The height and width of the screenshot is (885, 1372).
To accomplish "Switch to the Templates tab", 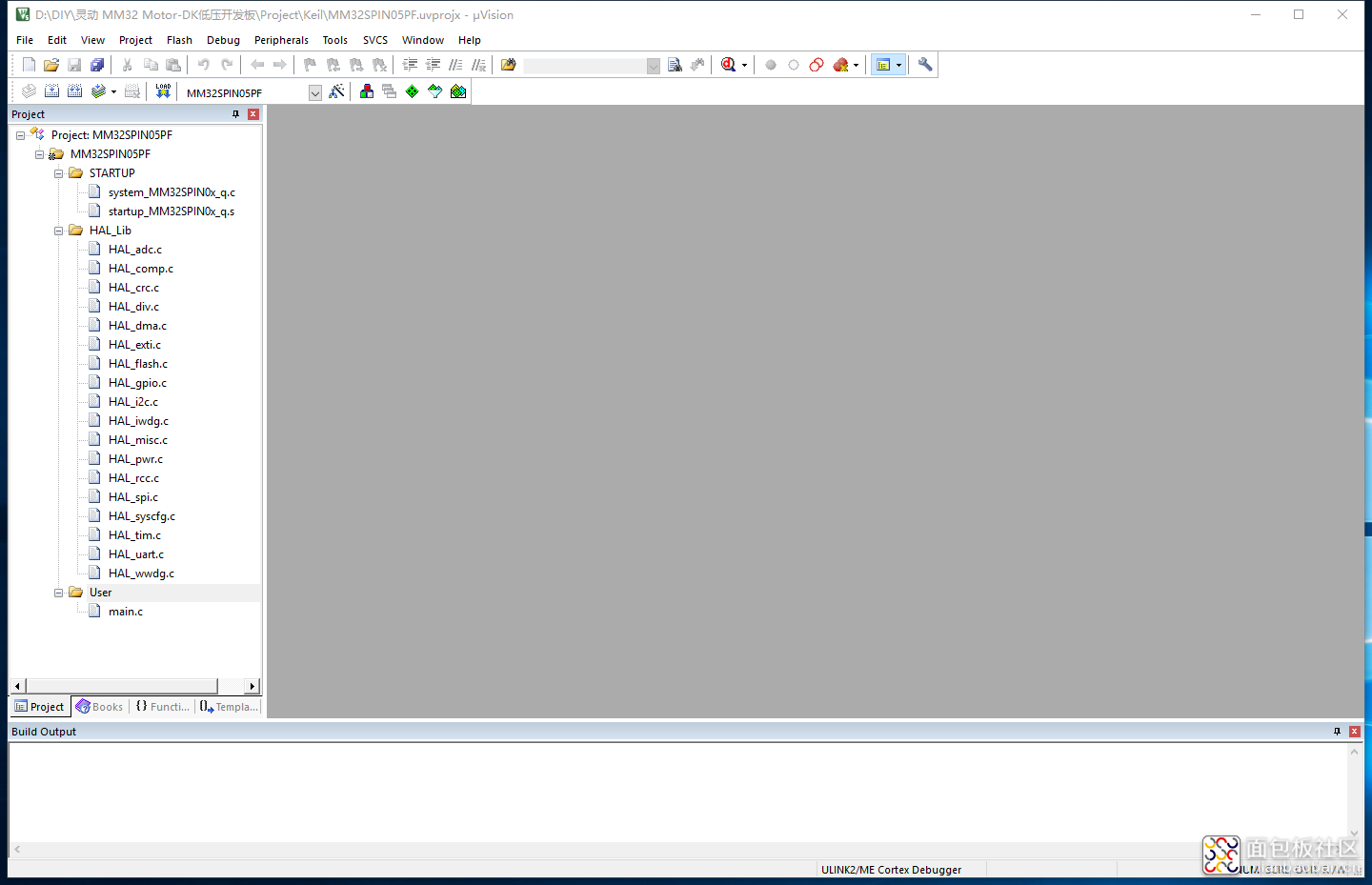I will (229, 707).
